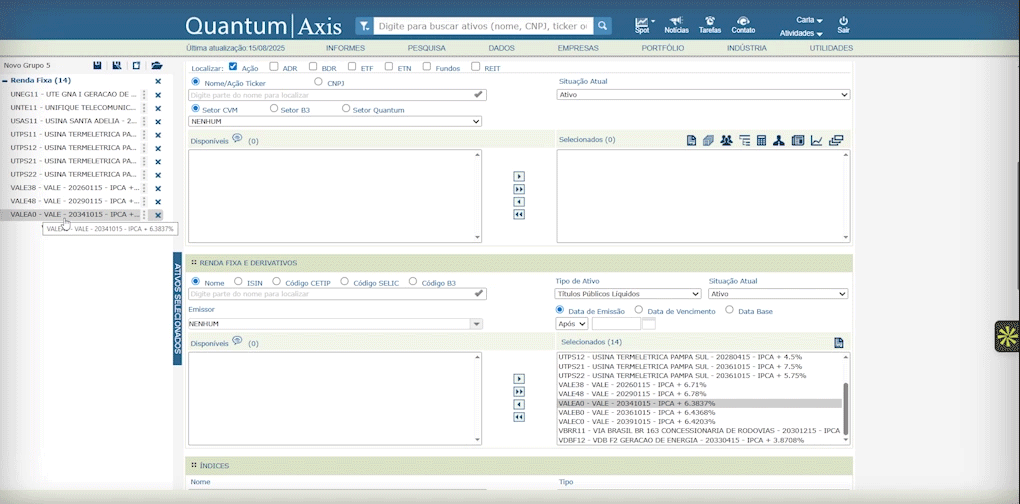Open the Após date condition dropdown
The image size is (1020, 504).
point(571,323)
